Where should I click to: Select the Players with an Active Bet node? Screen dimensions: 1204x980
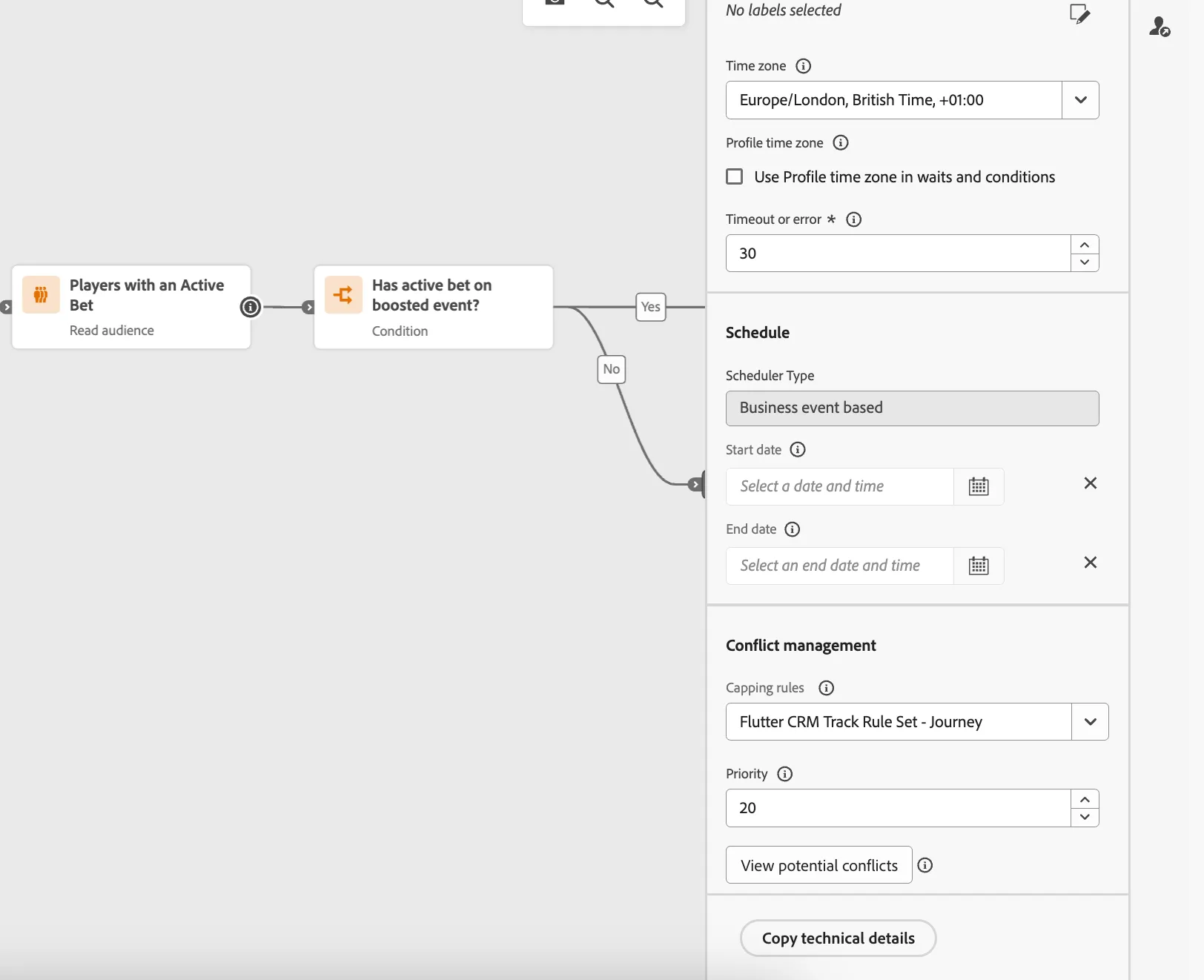point(131,307)
